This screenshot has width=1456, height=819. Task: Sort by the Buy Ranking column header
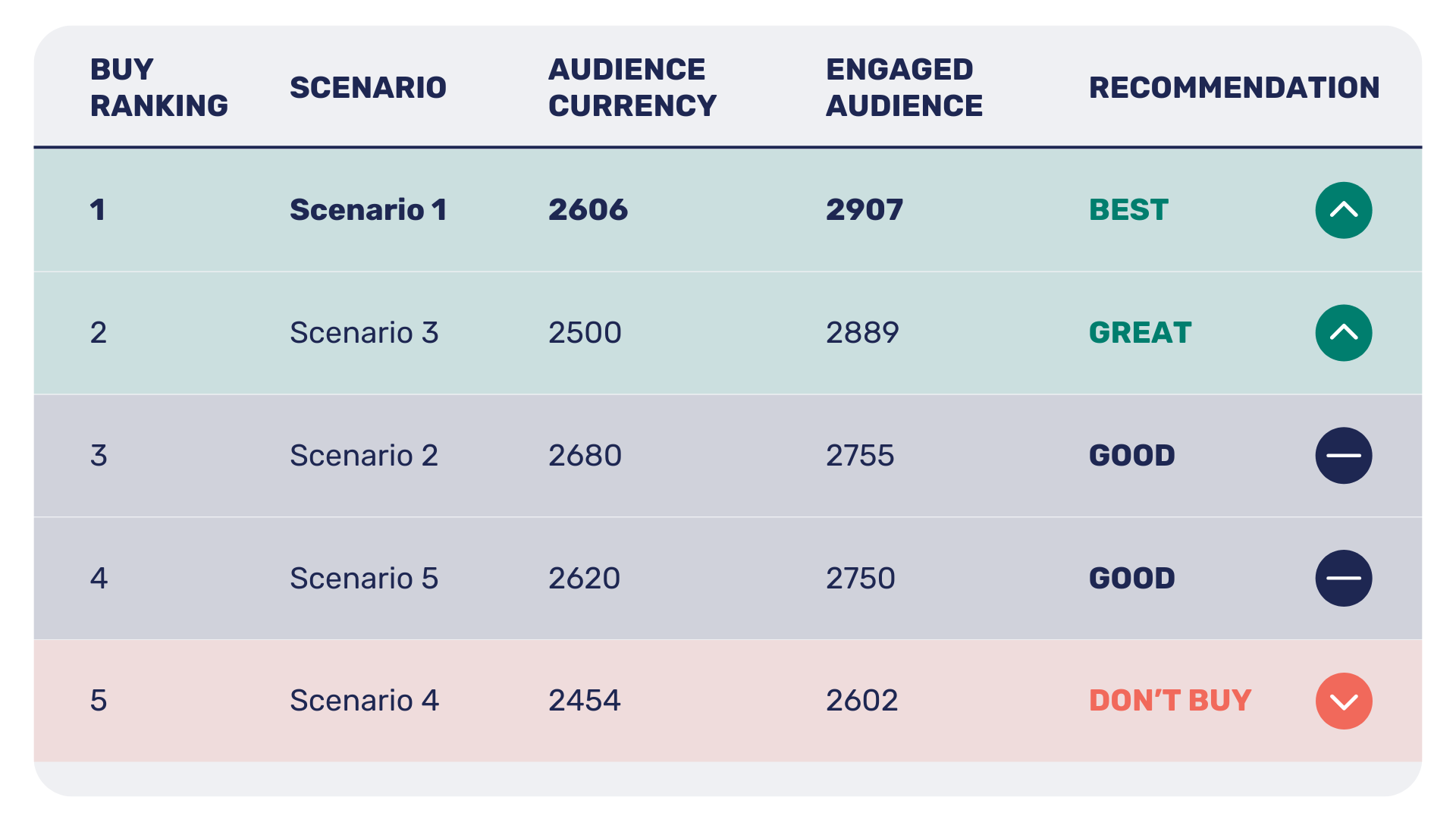coord(158,87)
